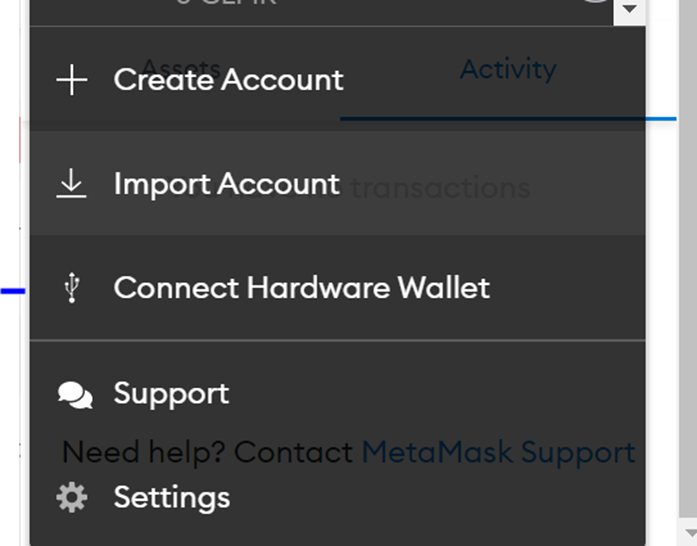Screen dimensions: 697x546
Task: Click the plus icon beside Create Account
Action: [72, 80]
